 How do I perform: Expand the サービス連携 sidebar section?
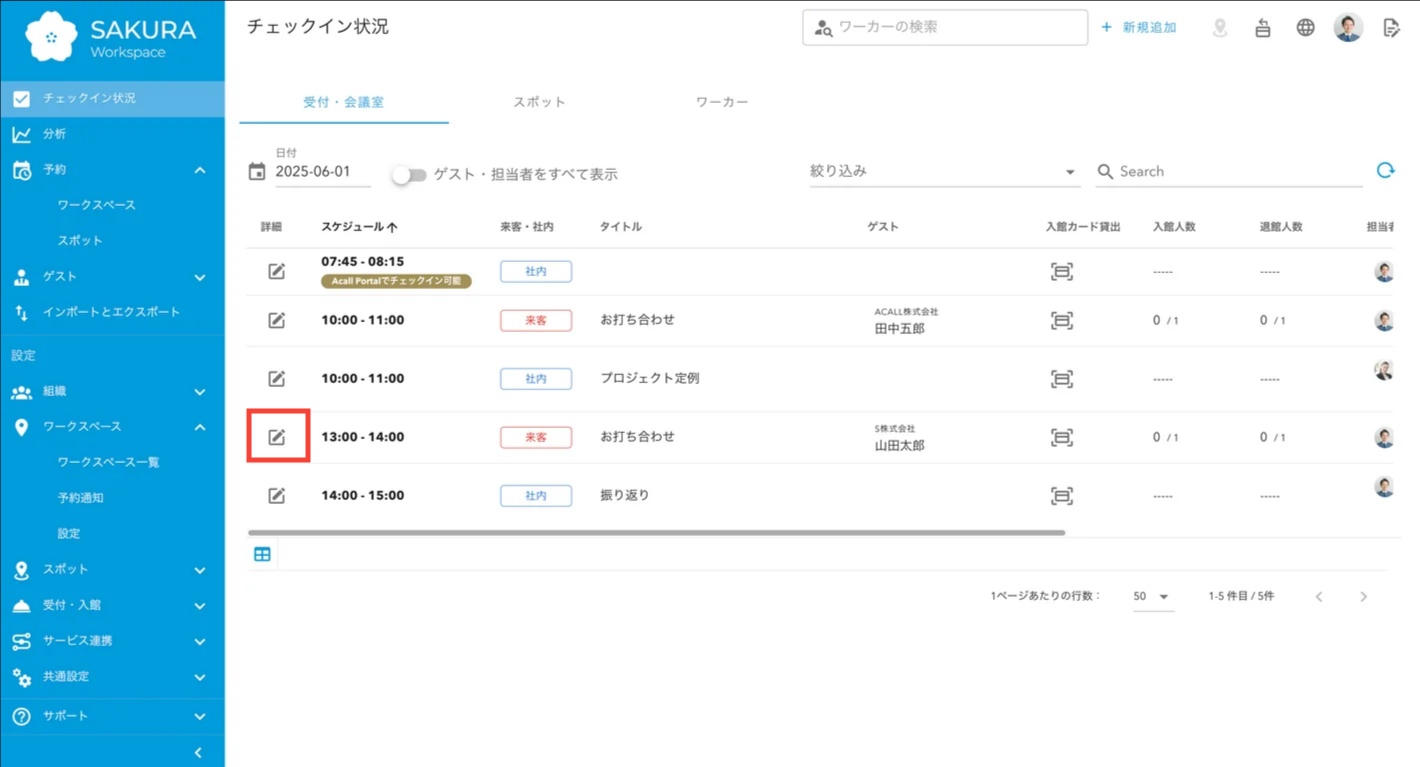200,641
